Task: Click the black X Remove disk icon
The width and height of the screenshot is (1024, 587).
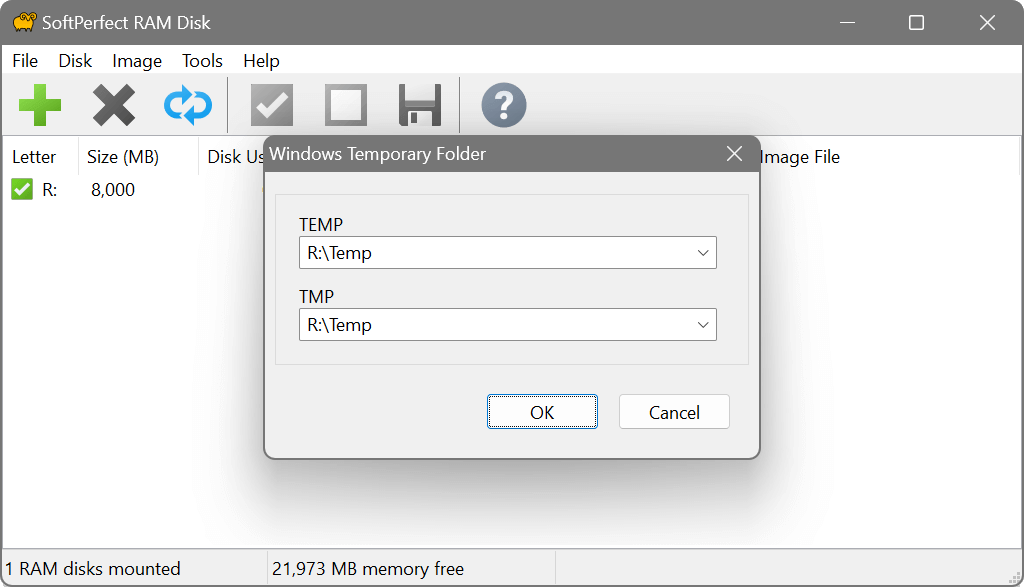Action: pyautogui.click(x=114, y=105)
